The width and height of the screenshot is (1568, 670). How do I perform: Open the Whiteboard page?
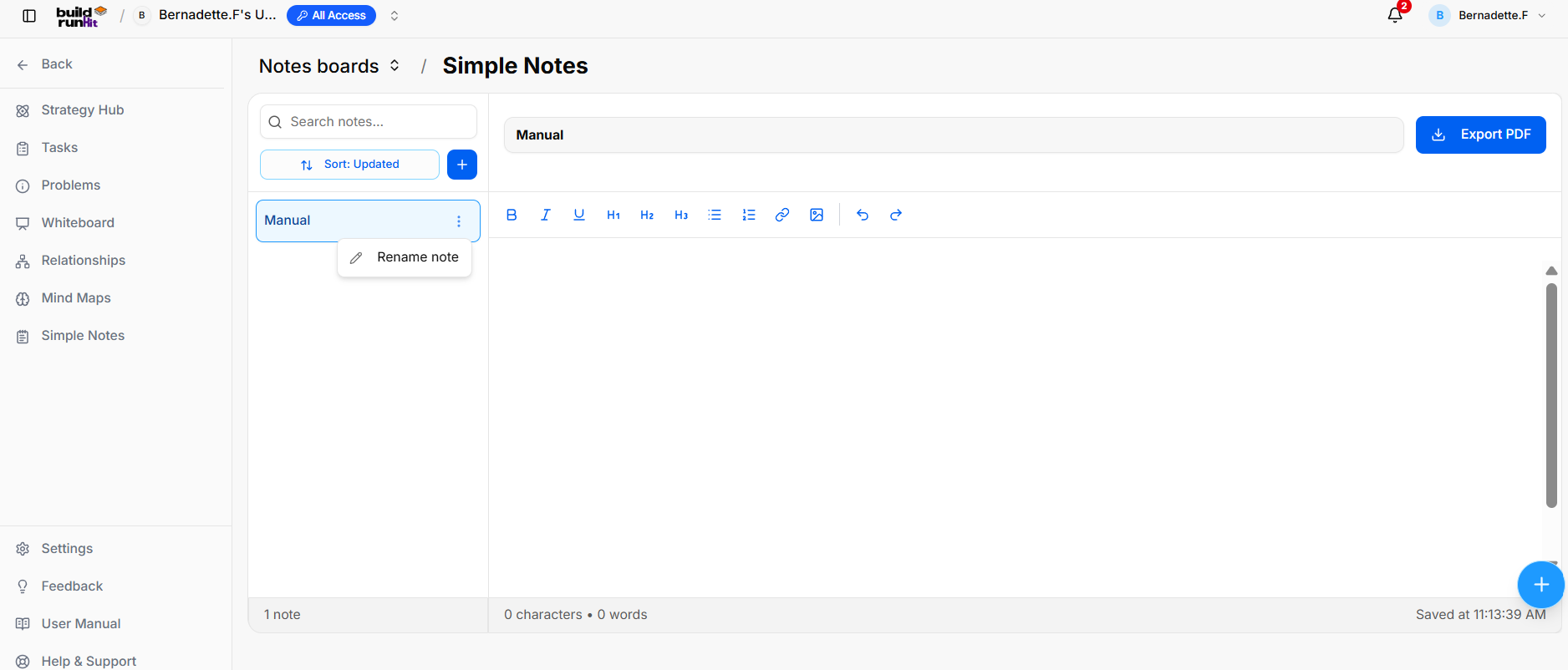point(78,223)
